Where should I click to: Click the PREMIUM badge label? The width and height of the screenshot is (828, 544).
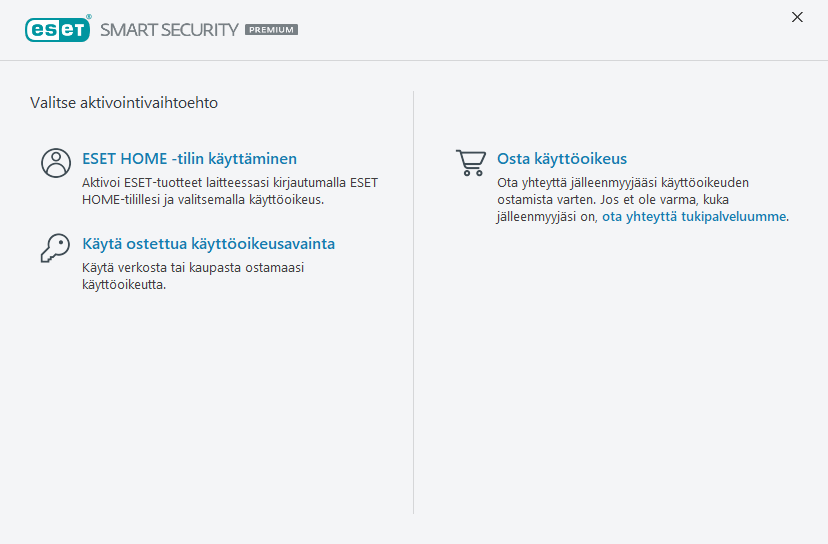tap(271, 30)
